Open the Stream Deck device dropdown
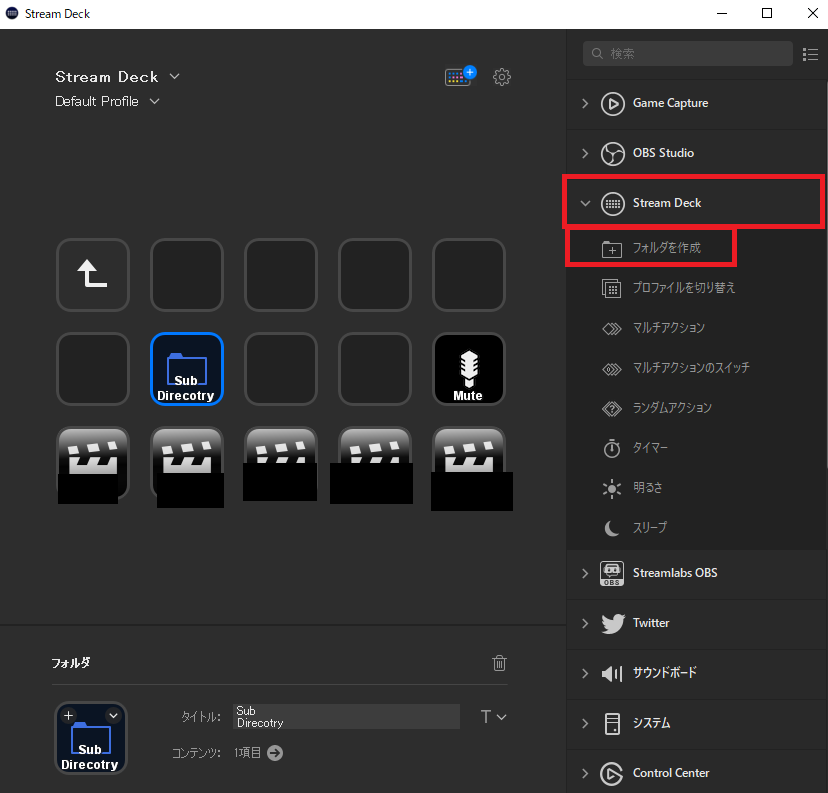The image size is (828, 793). coord(174,77)
